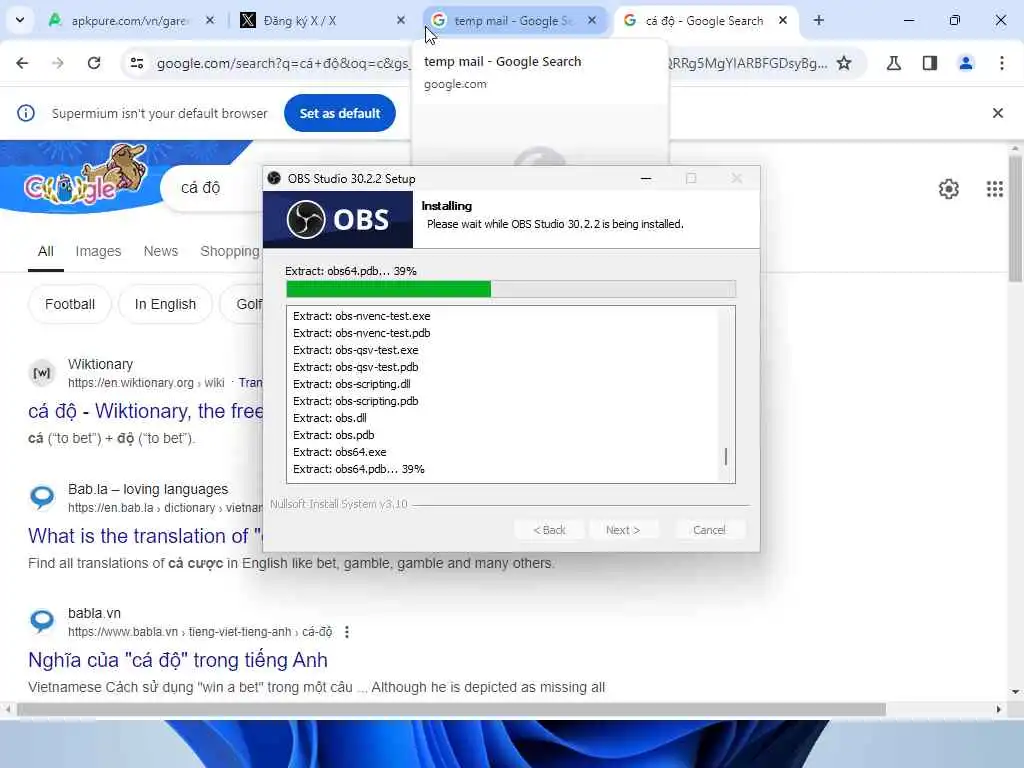Viewport: 1024px width, 768px height.
Task: Click the babla.vn favicon
Action: pos(42,621)
